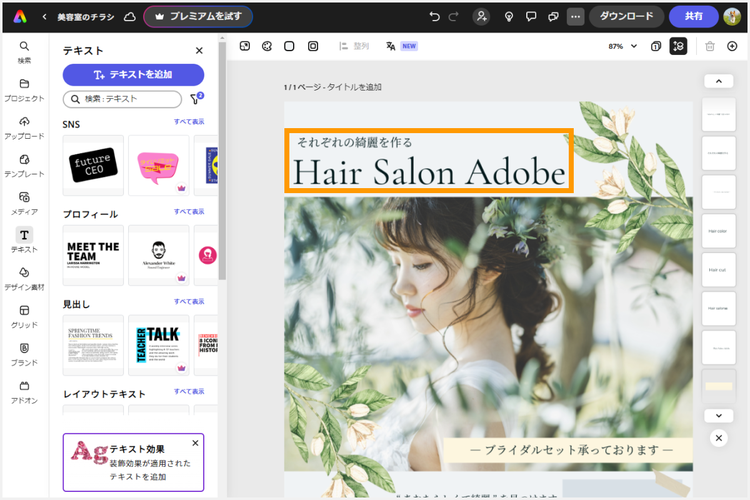
Task: Open the text filter icon
Action: [197, 98]
